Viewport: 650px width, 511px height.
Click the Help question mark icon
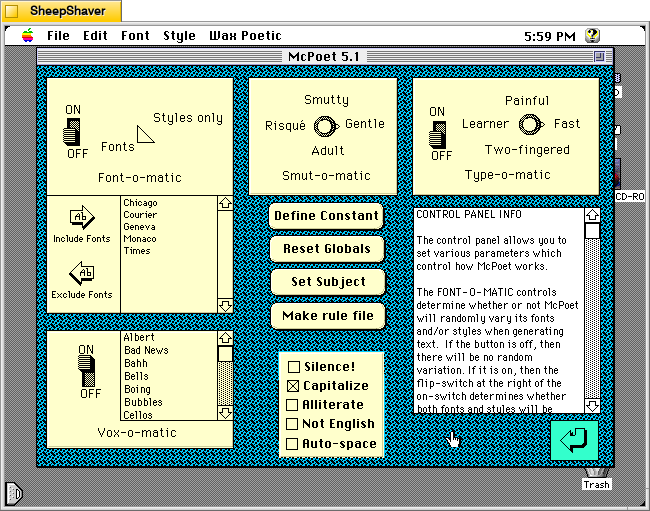tap(592, 36)
